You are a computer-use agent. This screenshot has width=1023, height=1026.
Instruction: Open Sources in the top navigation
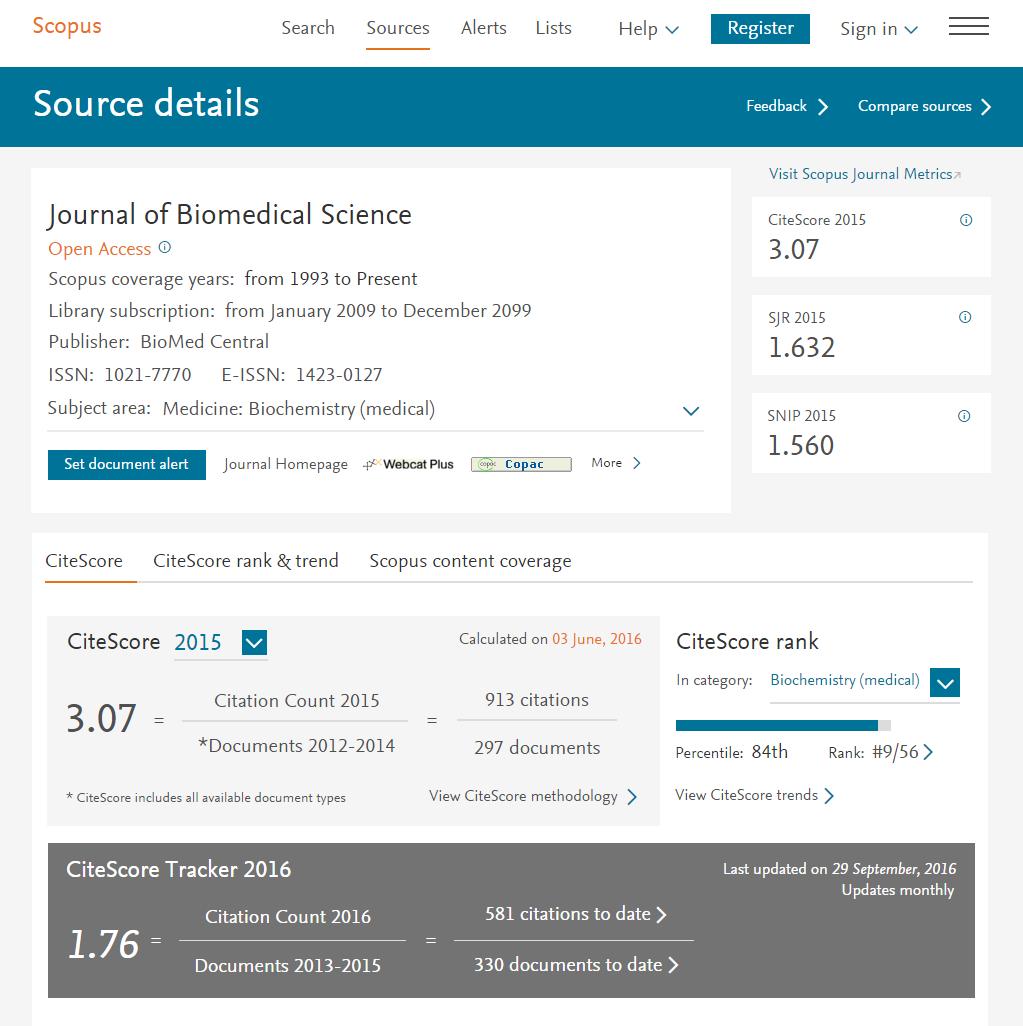click(x=398, y=28)
